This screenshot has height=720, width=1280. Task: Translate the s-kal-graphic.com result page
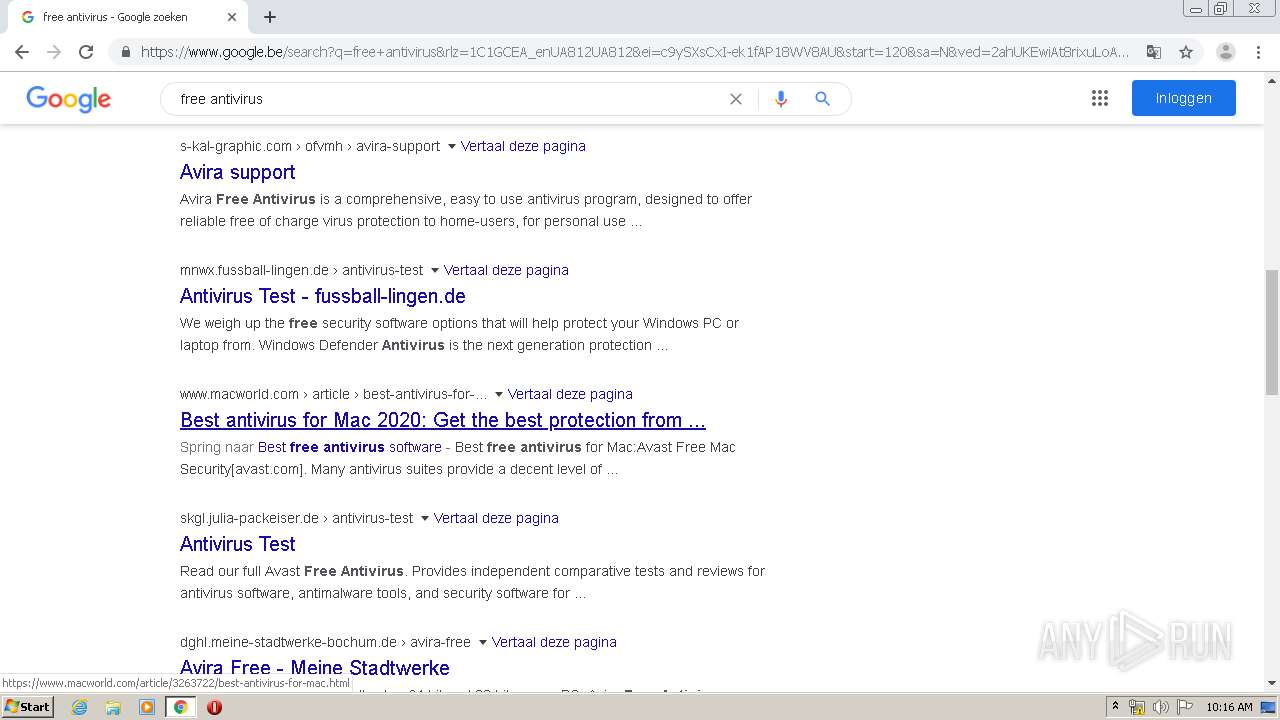tap(523, 146)
